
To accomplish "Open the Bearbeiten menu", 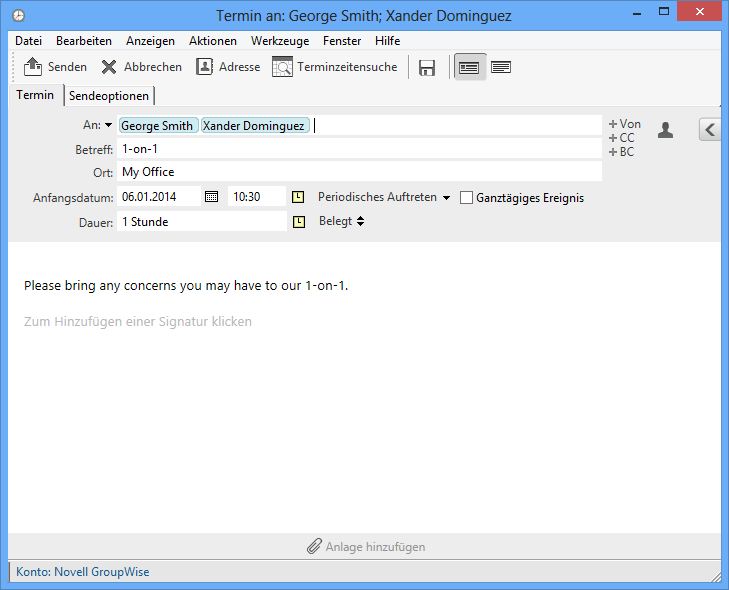I will (x=84, y=41).
